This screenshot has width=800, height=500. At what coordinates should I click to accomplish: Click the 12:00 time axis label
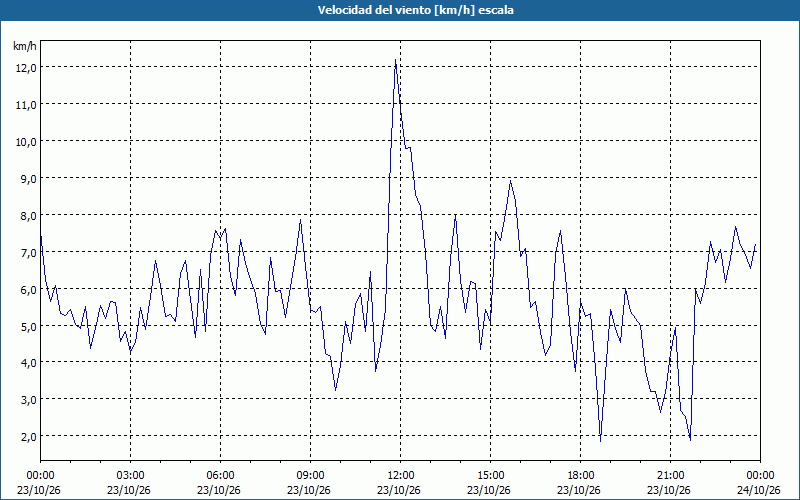pyautogui.click(x=401, y=476)
